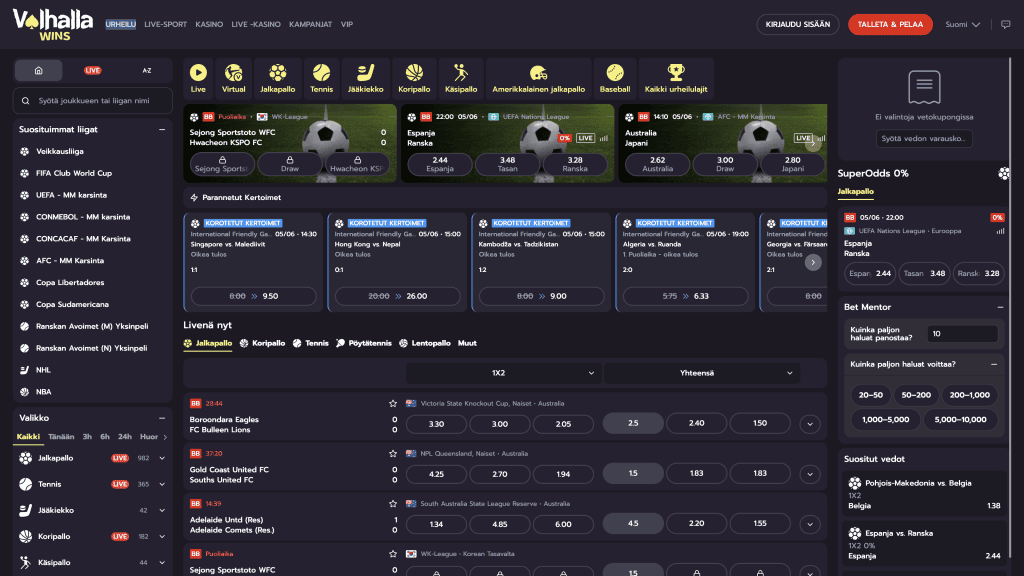This screenshot has height=576, width=1024.
Task: Switch to Pöytätennis live tab
Action: click(x=364, y=343)
